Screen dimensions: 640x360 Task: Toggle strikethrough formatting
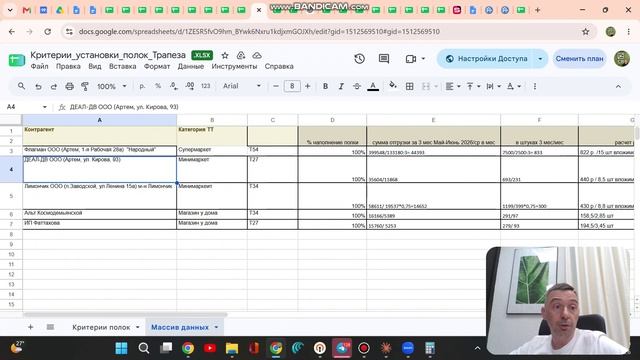pyautogui.click(x=357, y=87)
